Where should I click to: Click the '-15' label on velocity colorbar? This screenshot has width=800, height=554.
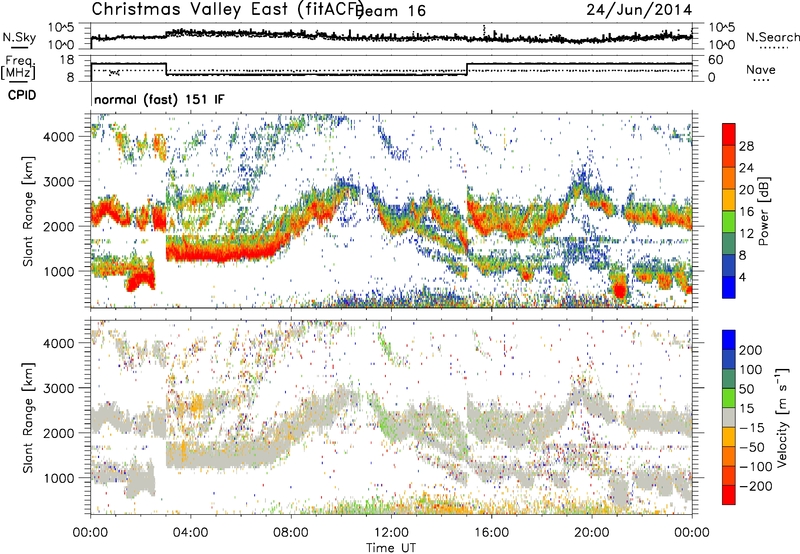click(x=751, y=428)
